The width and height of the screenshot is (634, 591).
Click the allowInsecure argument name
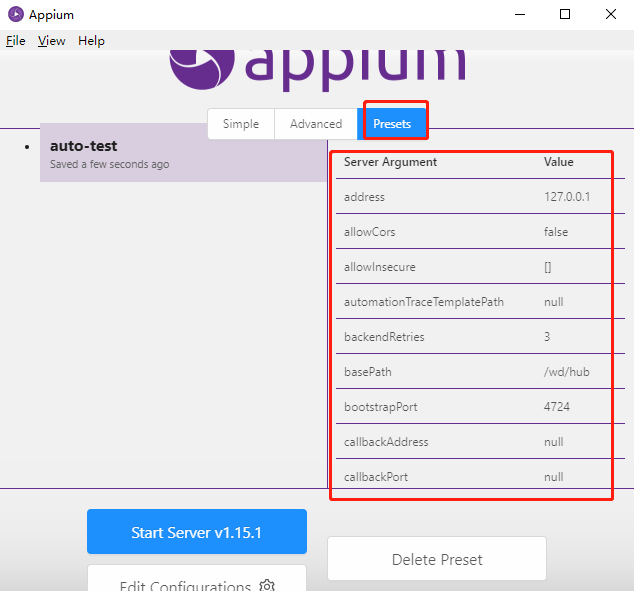click(x=380, y=267)
